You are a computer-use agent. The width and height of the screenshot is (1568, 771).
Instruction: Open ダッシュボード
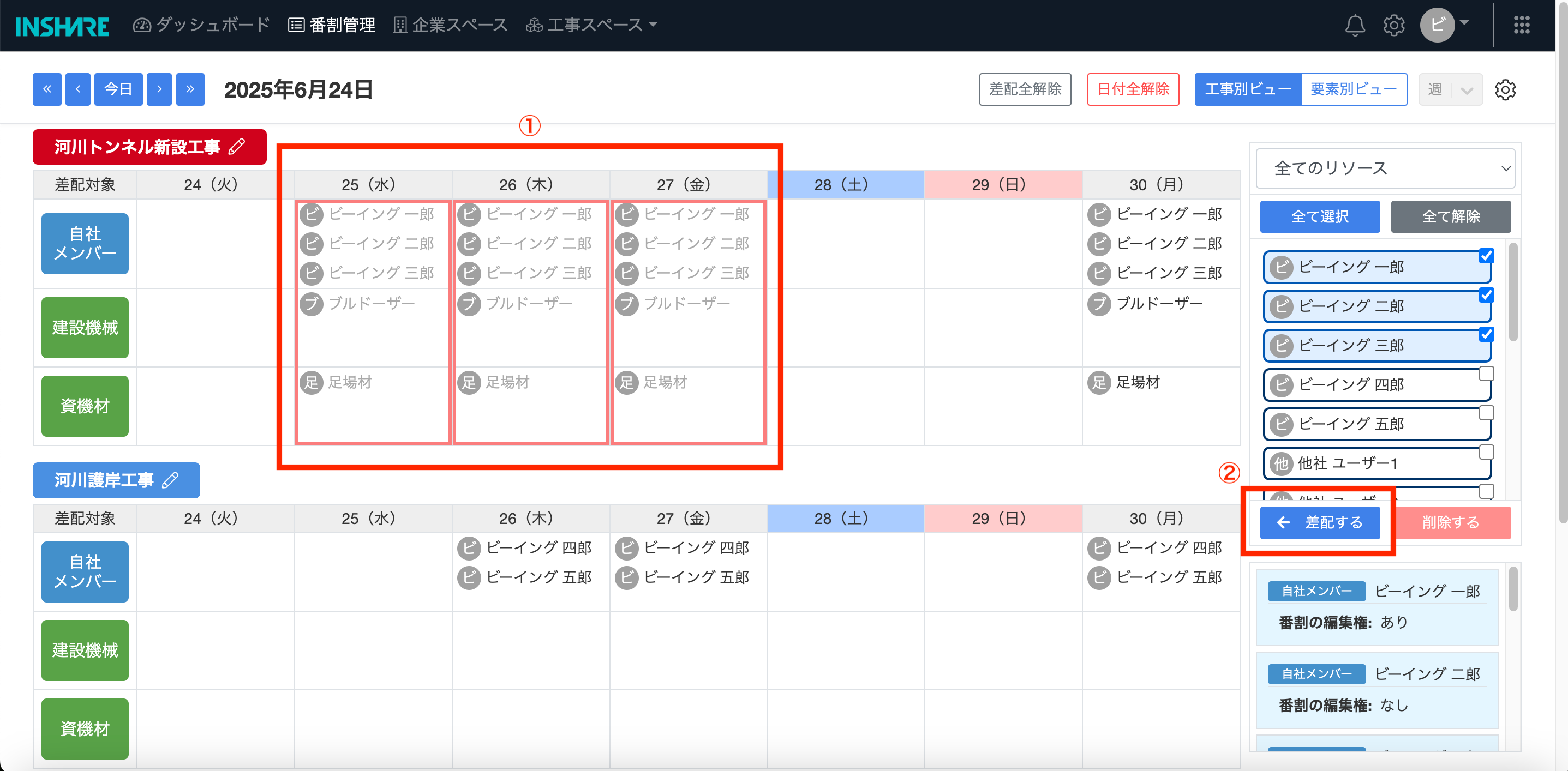tap(201, 25)
